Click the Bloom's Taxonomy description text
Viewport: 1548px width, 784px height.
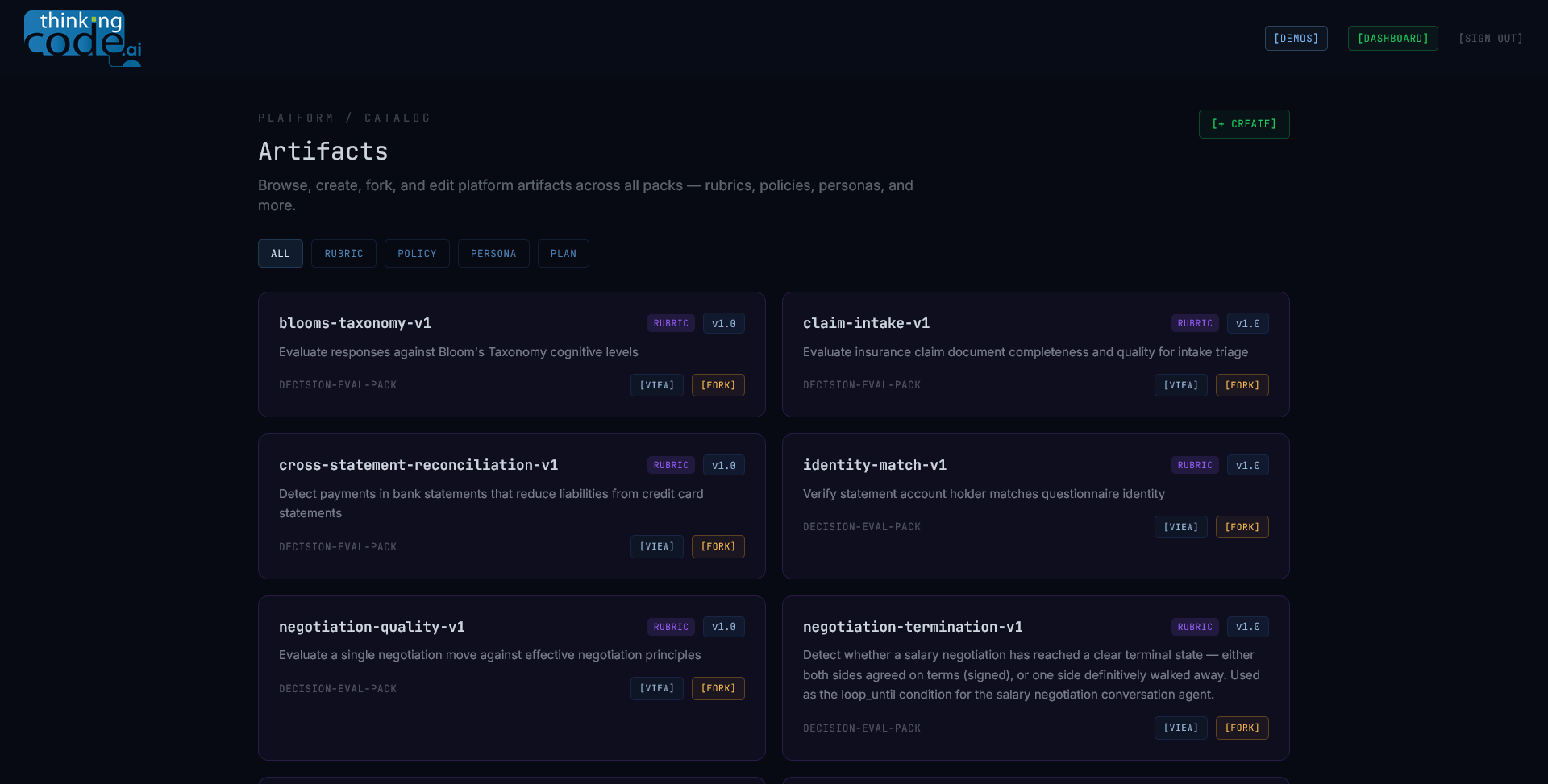(459, 352)
